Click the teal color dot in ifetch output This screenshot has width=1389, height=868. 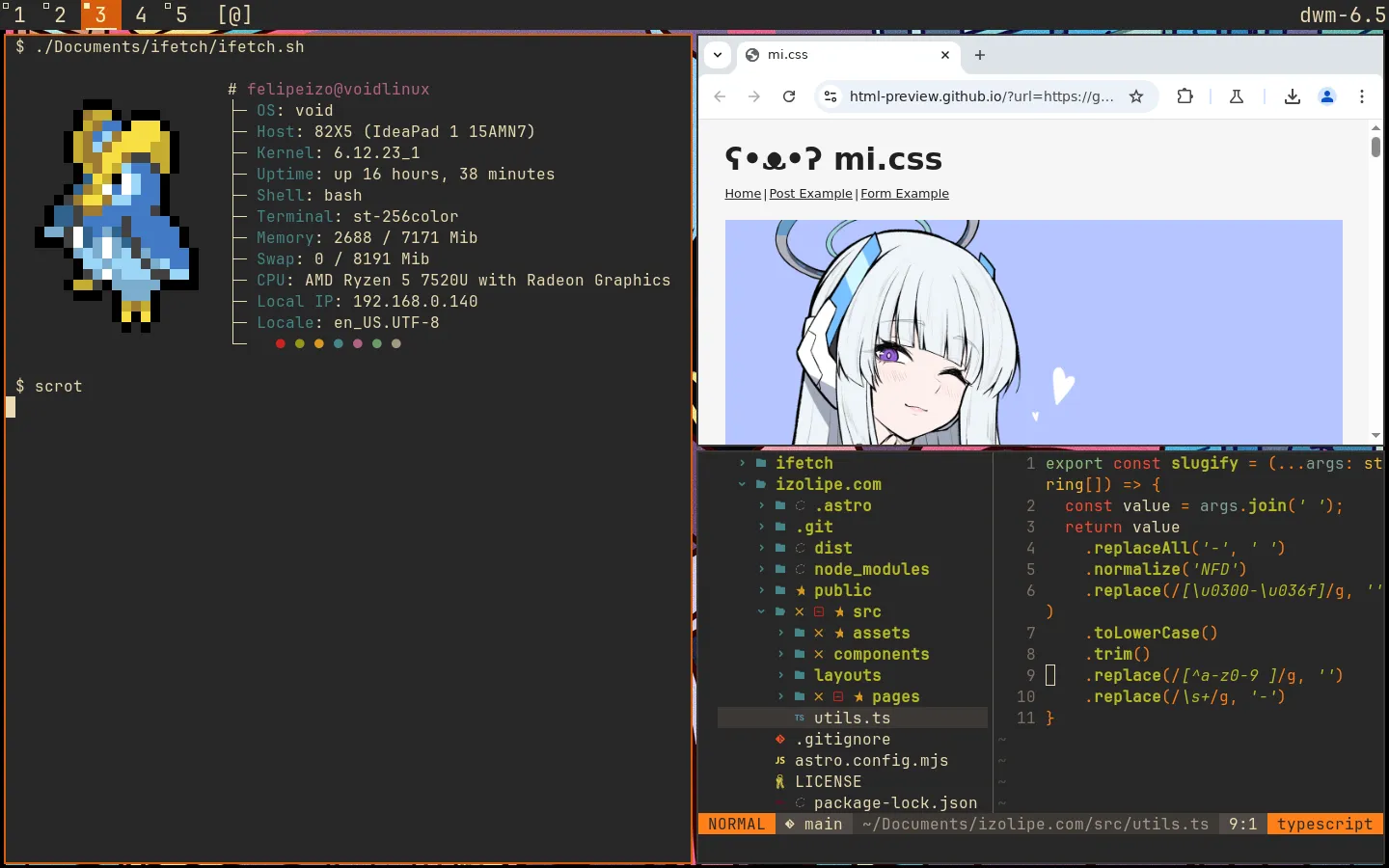pos(339,343)
